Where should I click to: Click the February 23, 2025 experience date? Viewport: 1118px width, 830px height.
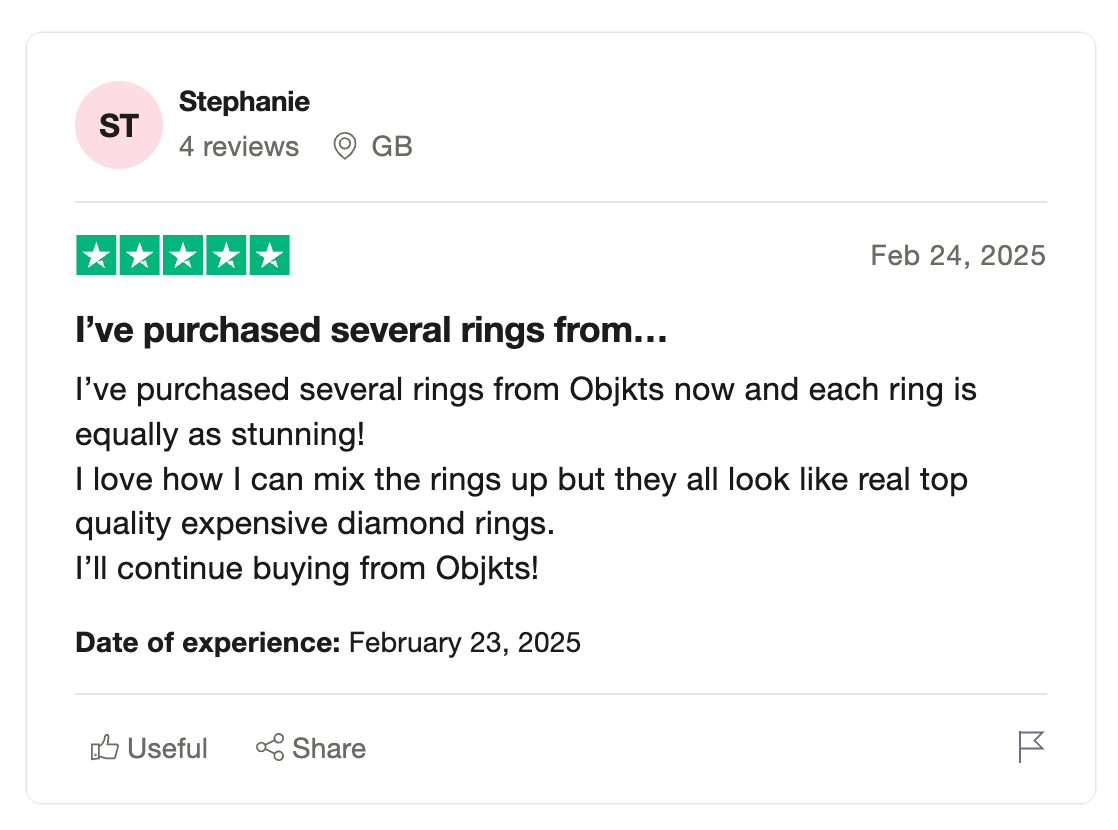coord(465,642)
